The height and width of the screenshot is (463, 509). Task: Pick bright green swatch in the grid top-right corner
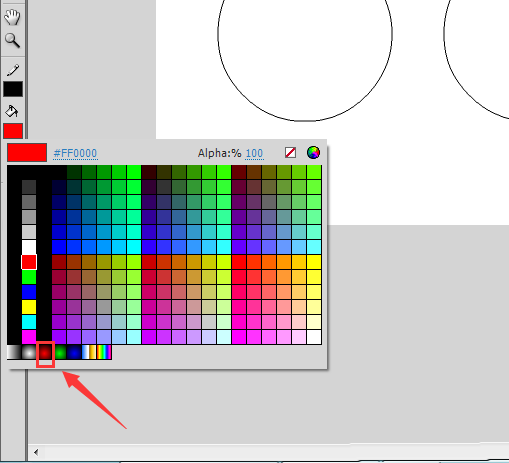click(314, 172)
